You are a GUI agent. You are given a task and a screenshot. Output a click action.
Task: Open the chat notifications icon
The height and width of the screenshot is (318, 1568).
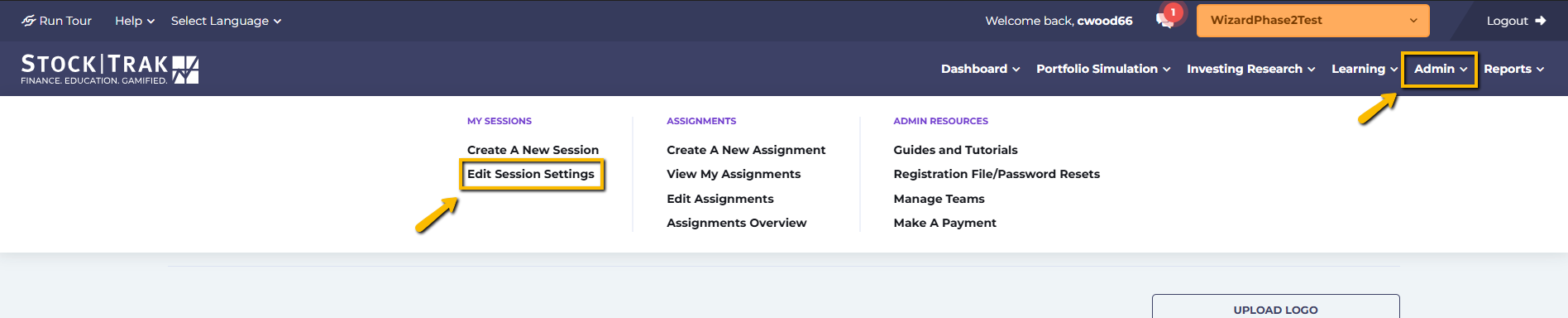point(1167,18)
